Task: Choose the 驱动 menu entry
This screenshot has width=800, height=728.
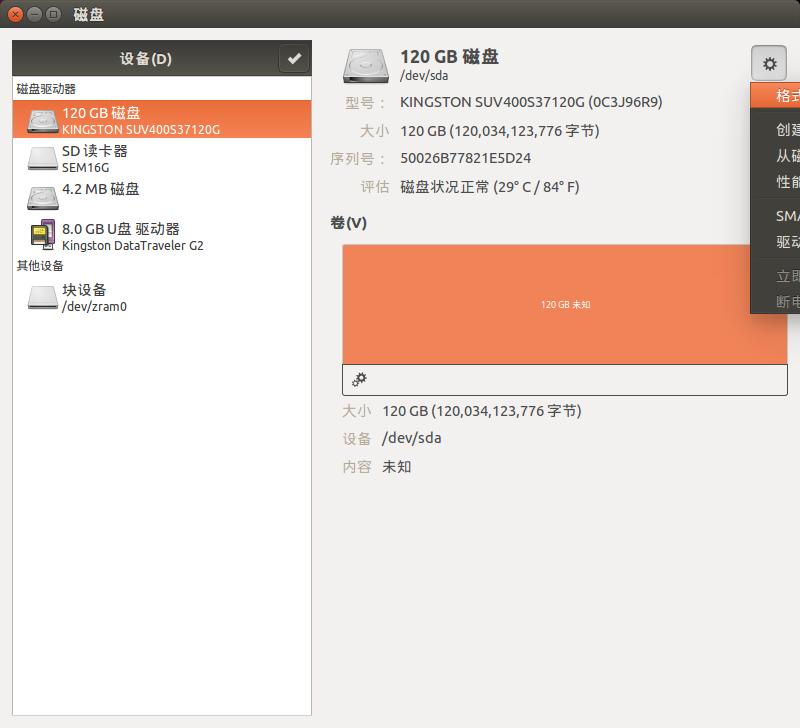Action: click(776, 242)
